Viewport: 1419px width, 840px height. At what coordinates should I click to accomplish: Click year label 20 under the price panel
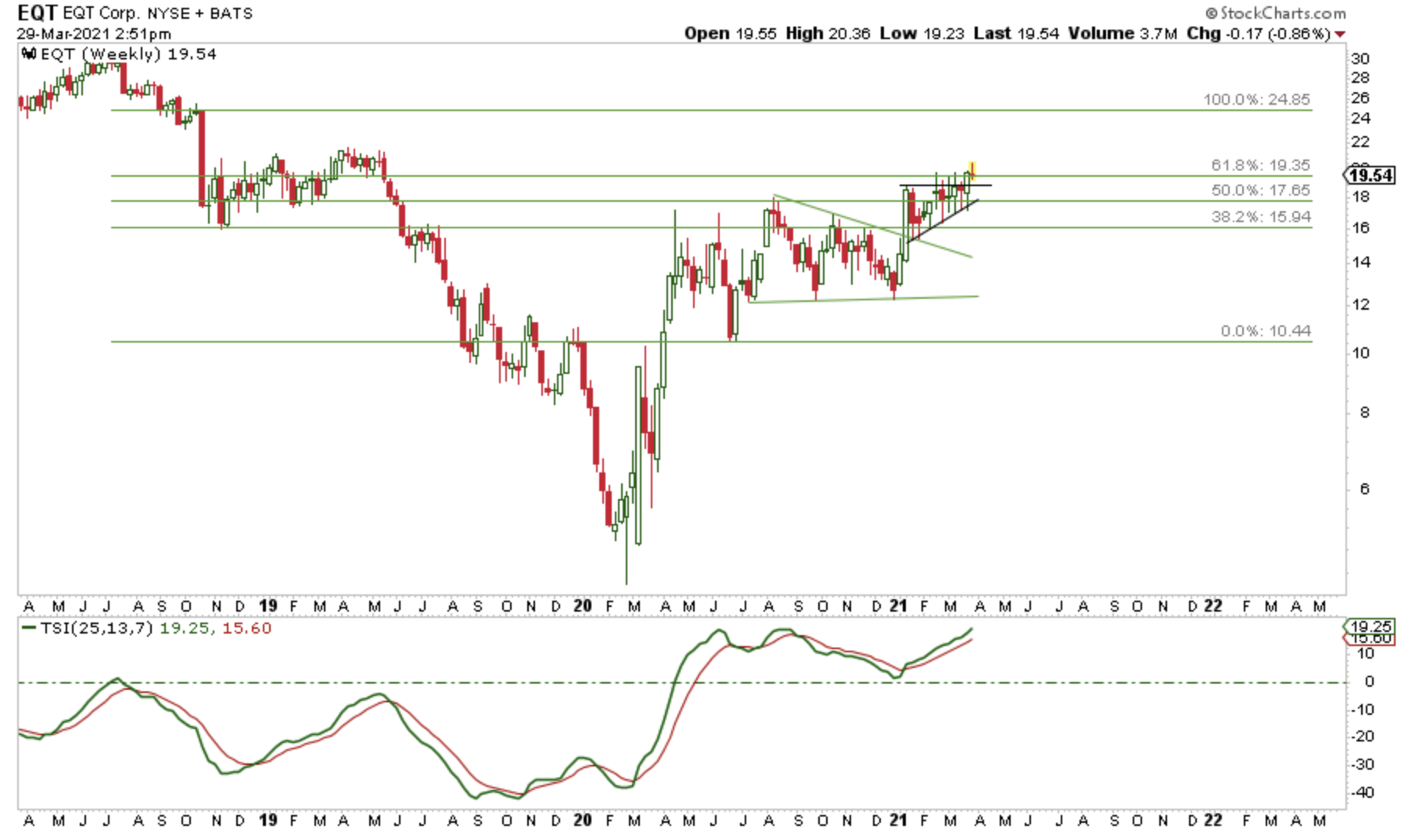583,606
